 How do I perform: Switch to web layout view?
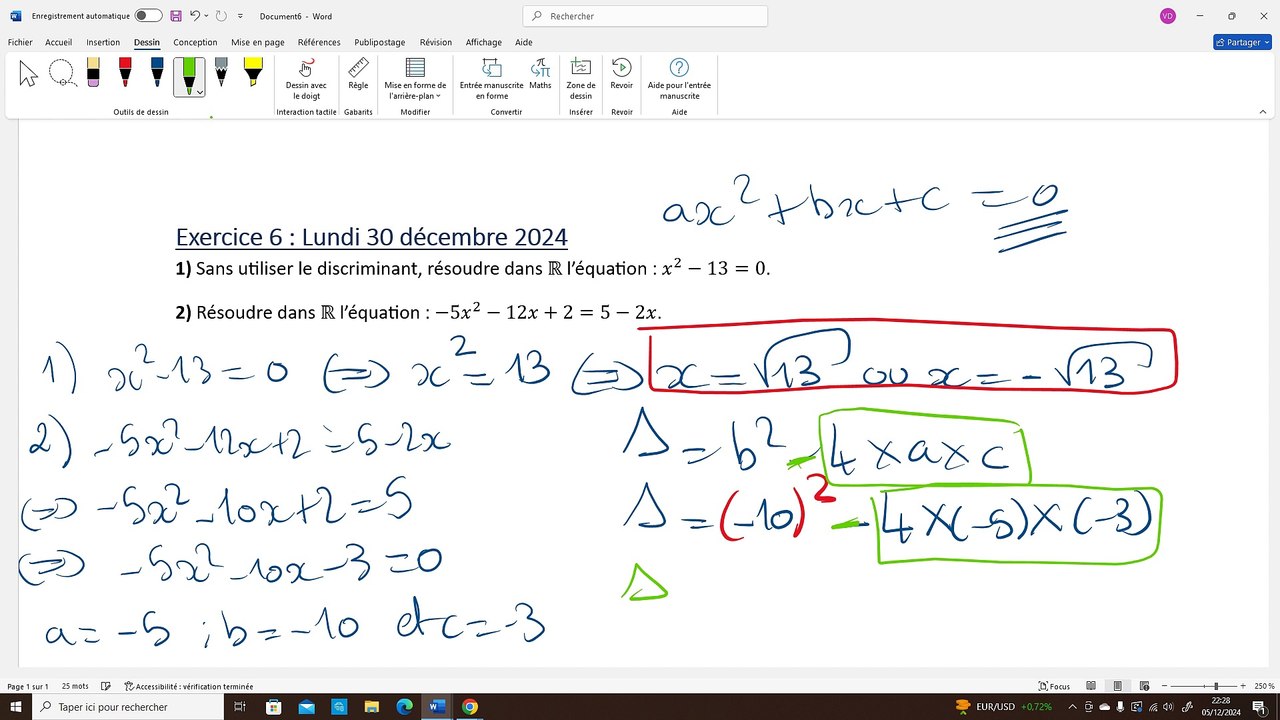pyautogui.click(x=1145, y=687)
